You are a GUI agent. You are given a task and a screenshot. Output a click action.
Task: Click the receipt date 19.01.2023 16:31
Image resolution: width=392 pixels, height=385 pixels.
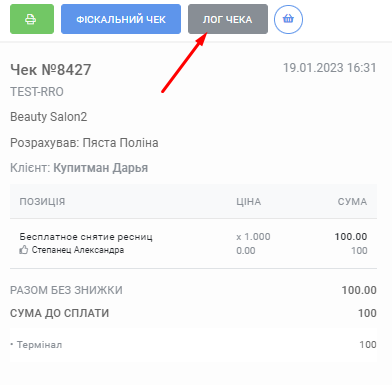[x=330, y=68]
